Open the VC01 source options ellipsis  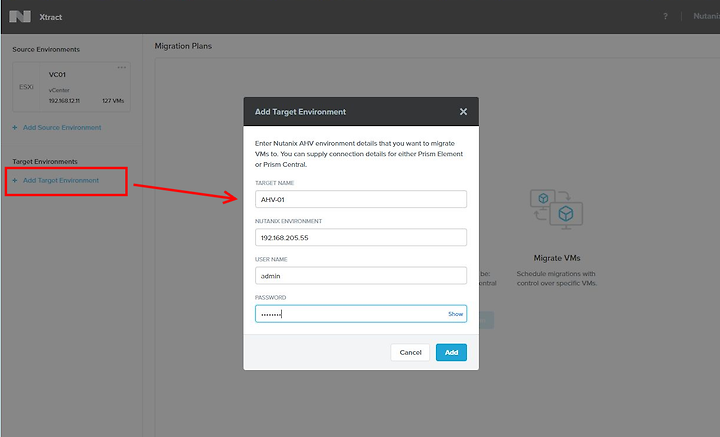(x=121, y=67)
